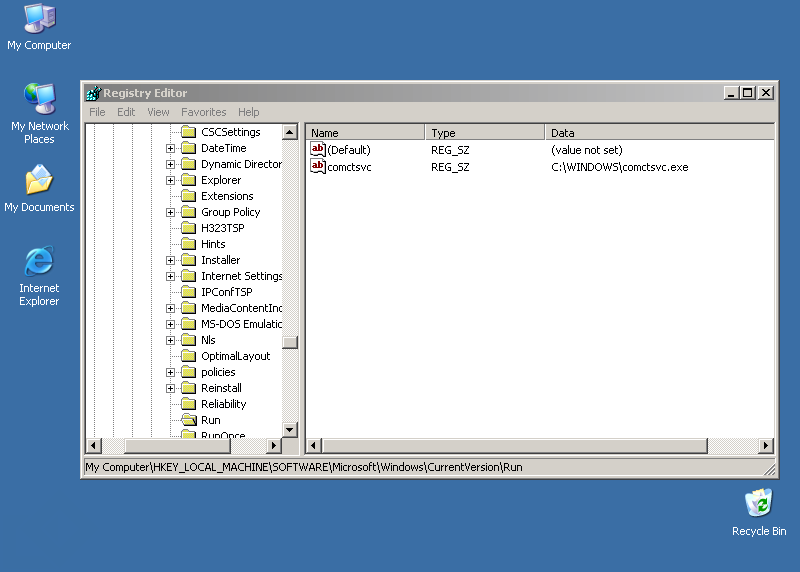This screenshot has width=800, height=572.
Task: Select the Extensions key label
Action: click(227, 196)
